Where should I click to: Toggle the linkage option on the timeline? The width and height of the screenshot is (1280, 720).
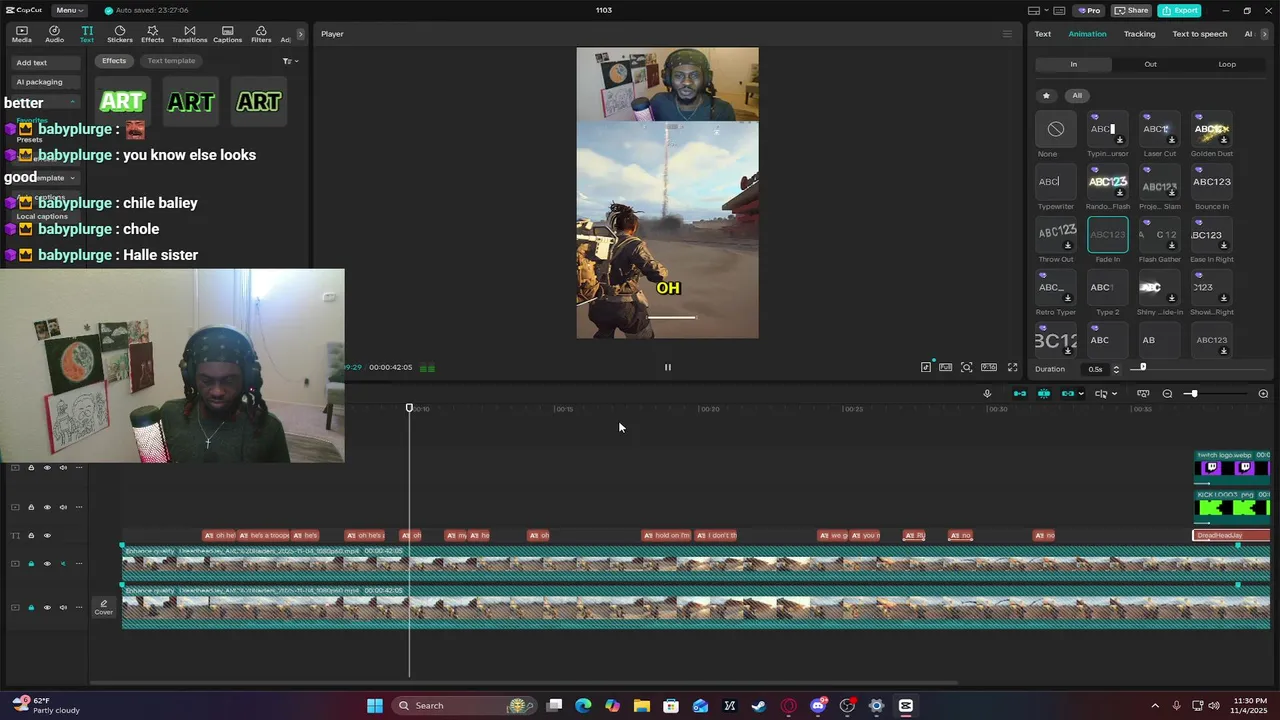click(1068, 394)
